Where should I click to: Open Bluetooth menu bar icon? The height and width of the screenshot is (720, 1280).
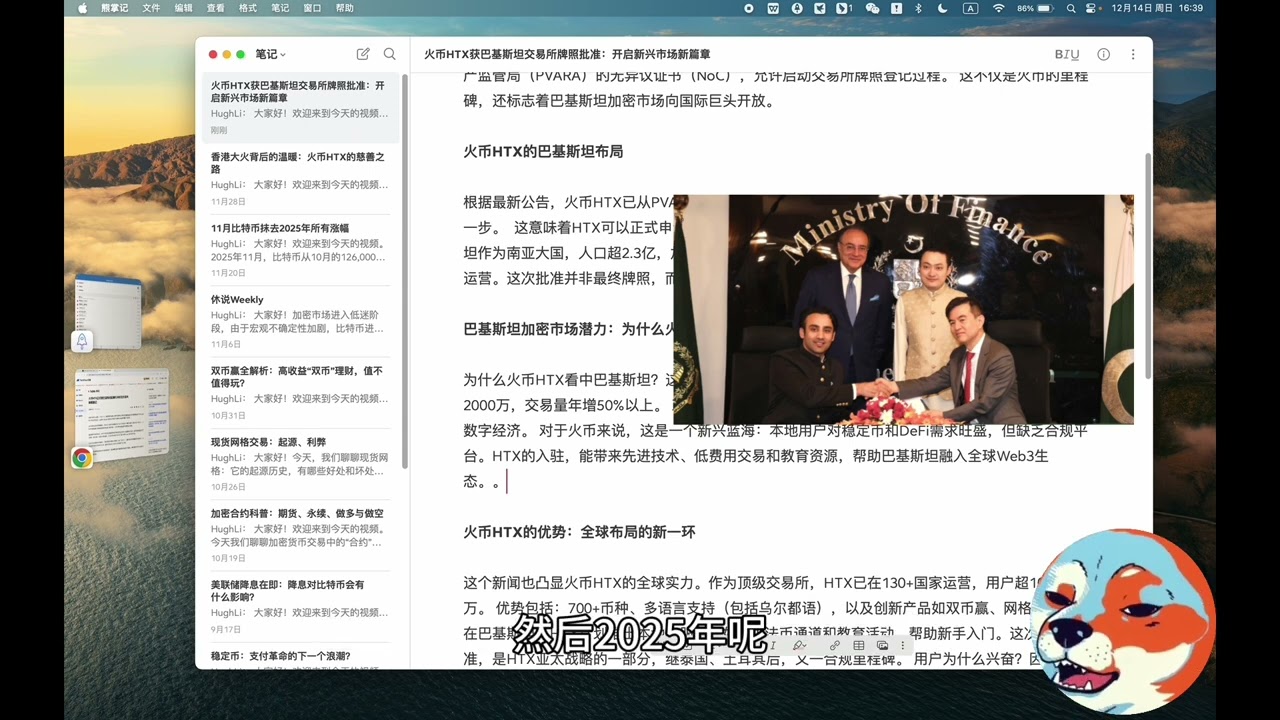tap(918, 8)
